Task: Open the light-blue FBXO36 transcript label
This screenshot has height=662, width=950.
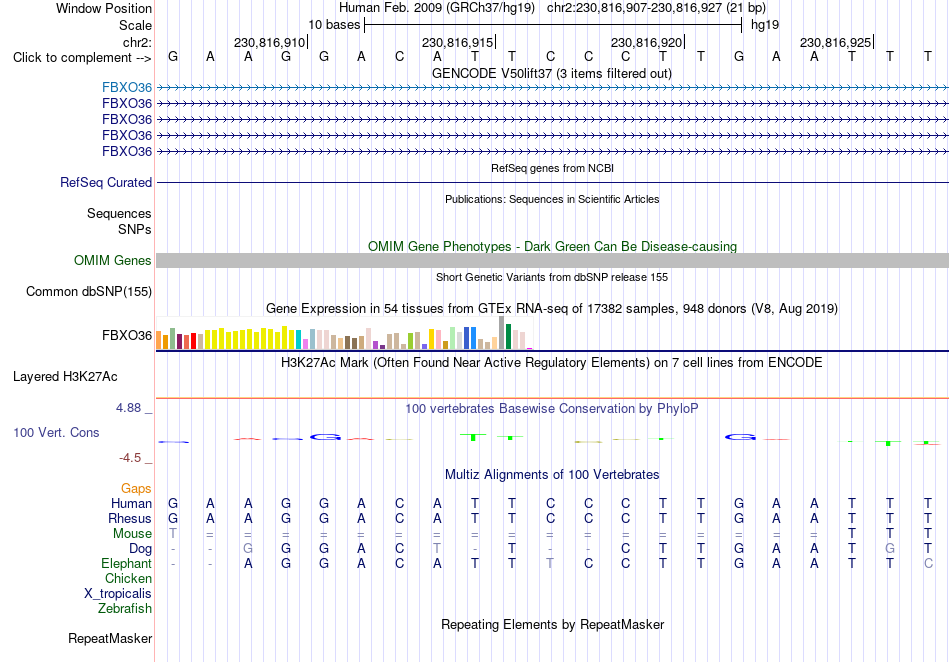Action: (x=127, y=87)
